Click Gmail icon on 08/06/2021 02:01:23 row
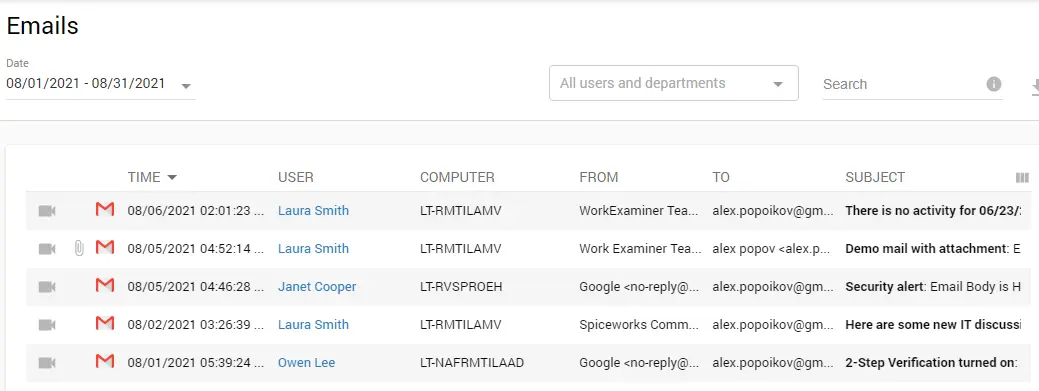Screen dimensions: 1039x391 (105, 210)
